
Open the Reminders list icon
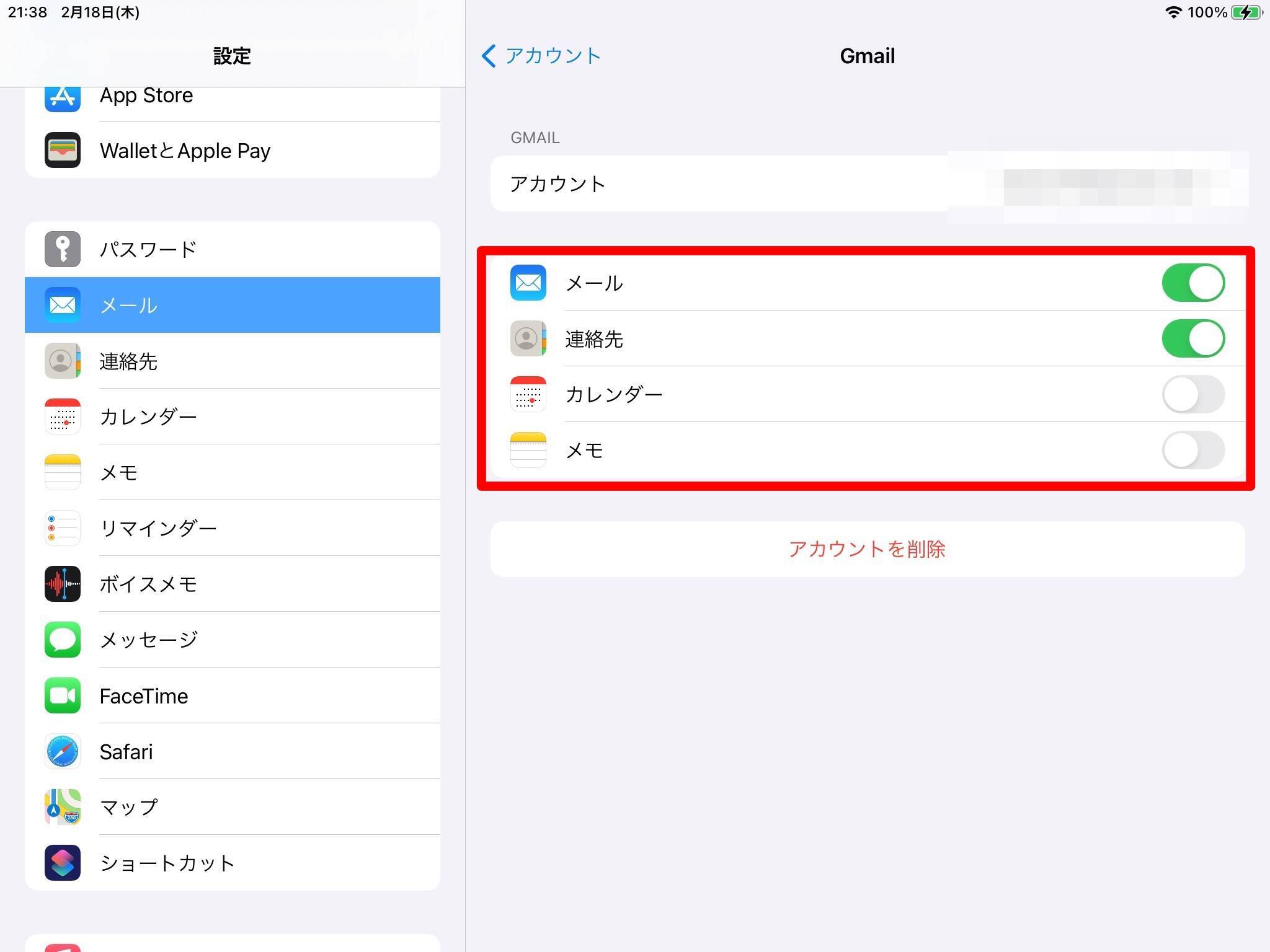point(62,528)
